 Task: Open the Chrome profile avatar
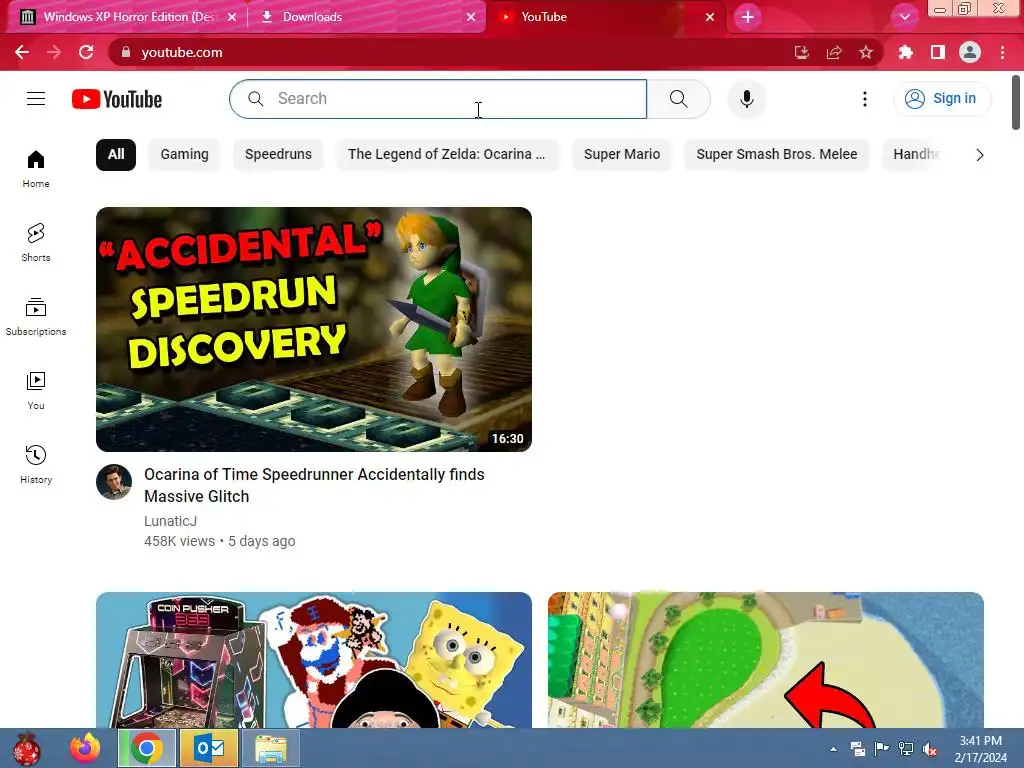pos(970,52)
